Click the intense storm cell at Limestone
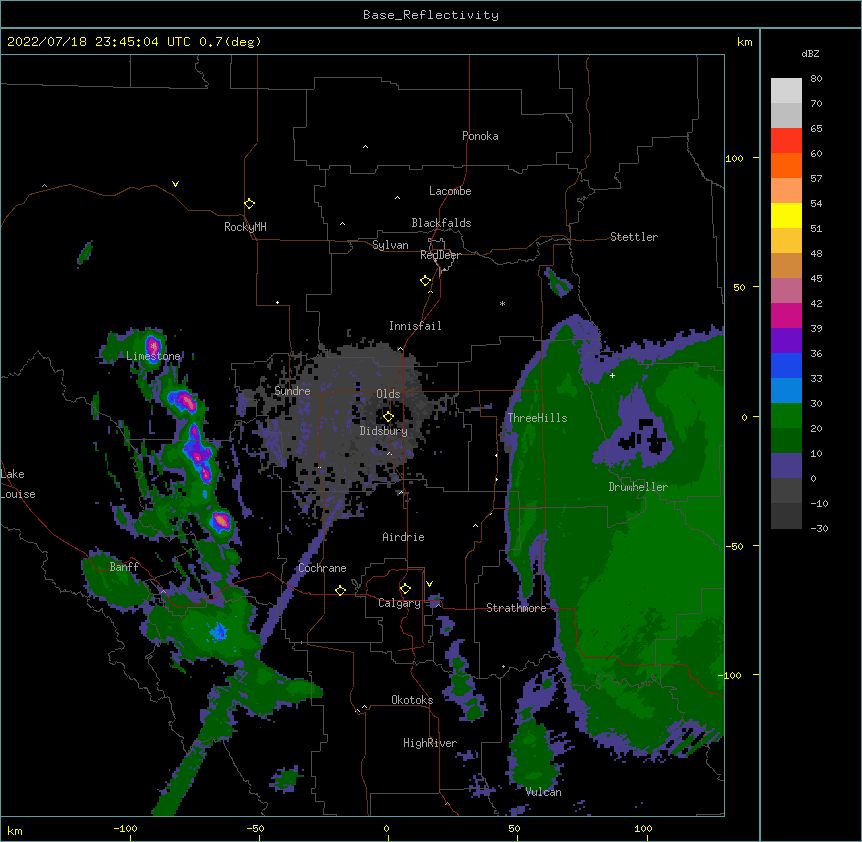862x842 pixels. coord(153,346)
